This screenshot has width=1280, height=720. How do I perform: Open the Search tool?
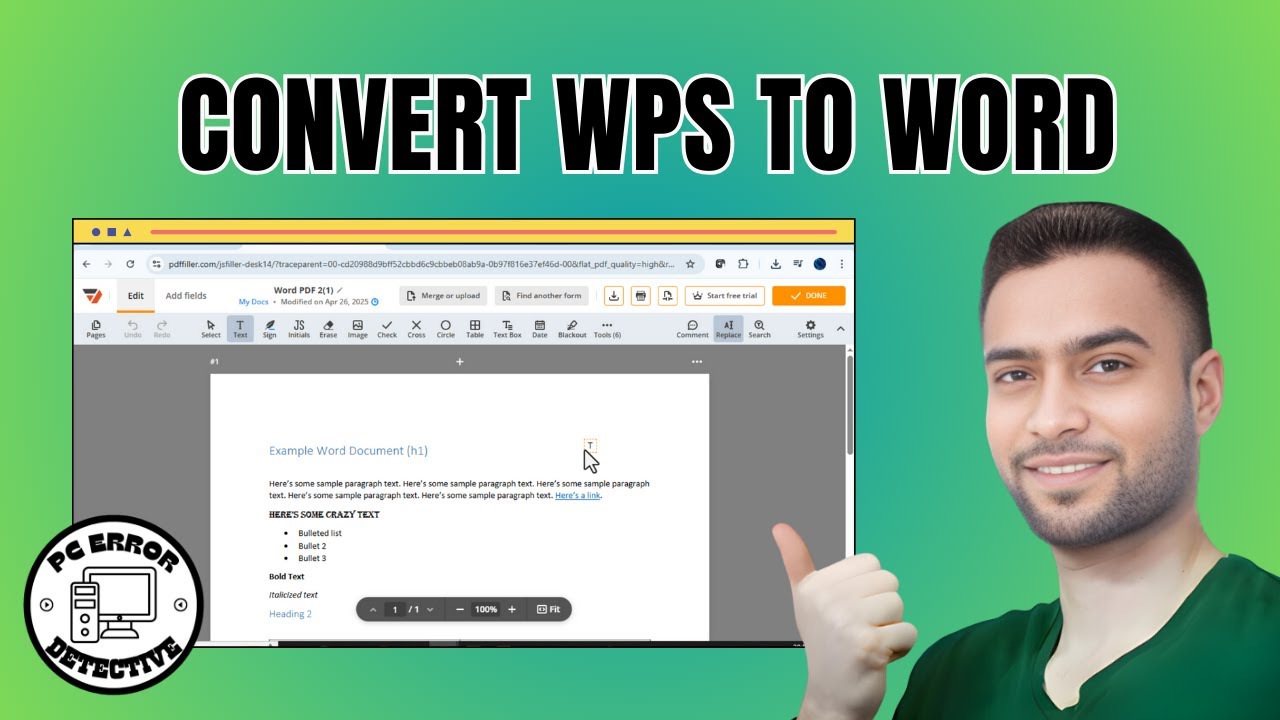[759, 329]
